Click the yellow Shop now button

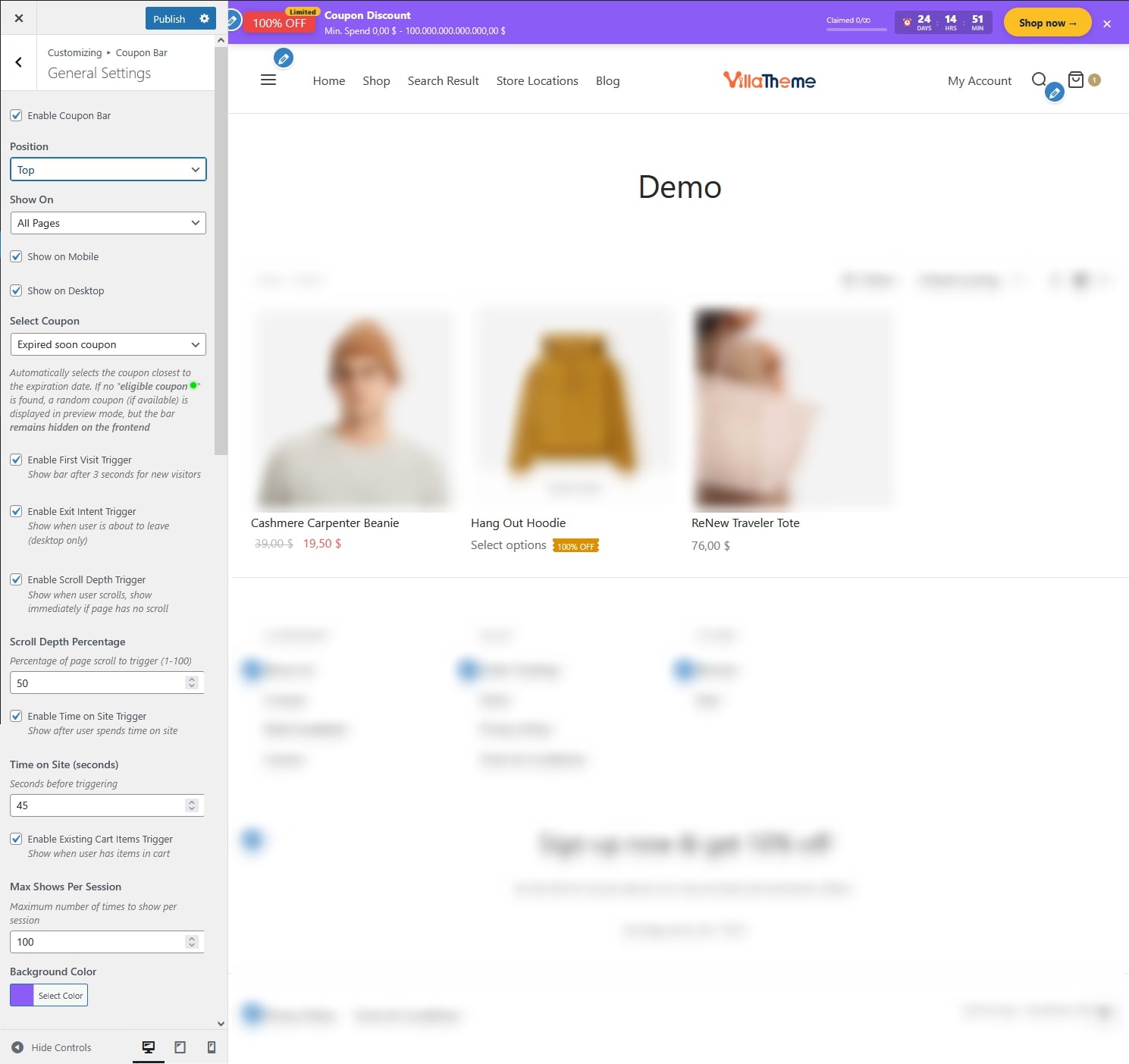pos(1047,23)
